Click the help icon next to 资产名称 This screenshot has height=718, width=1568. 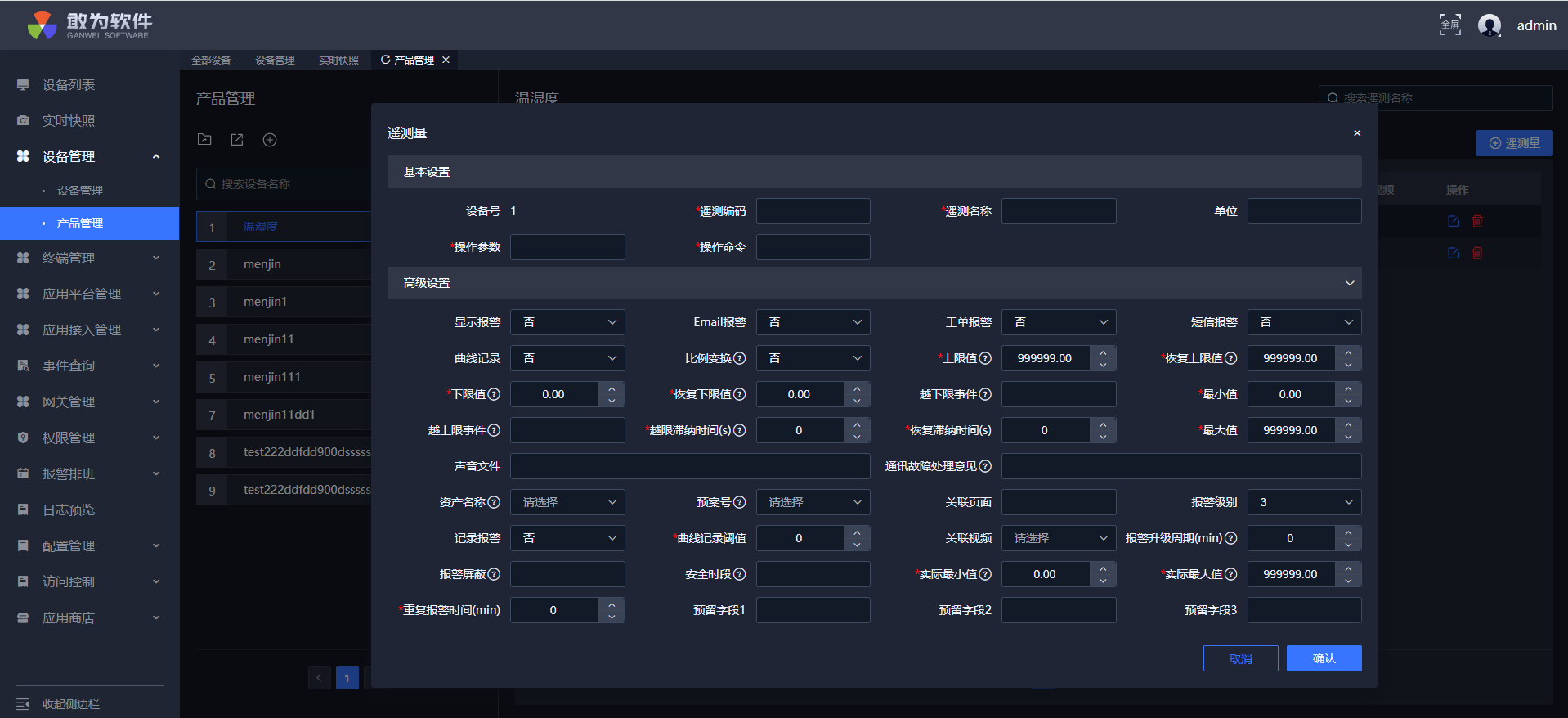pyautogui.click(x=494, y=502)
